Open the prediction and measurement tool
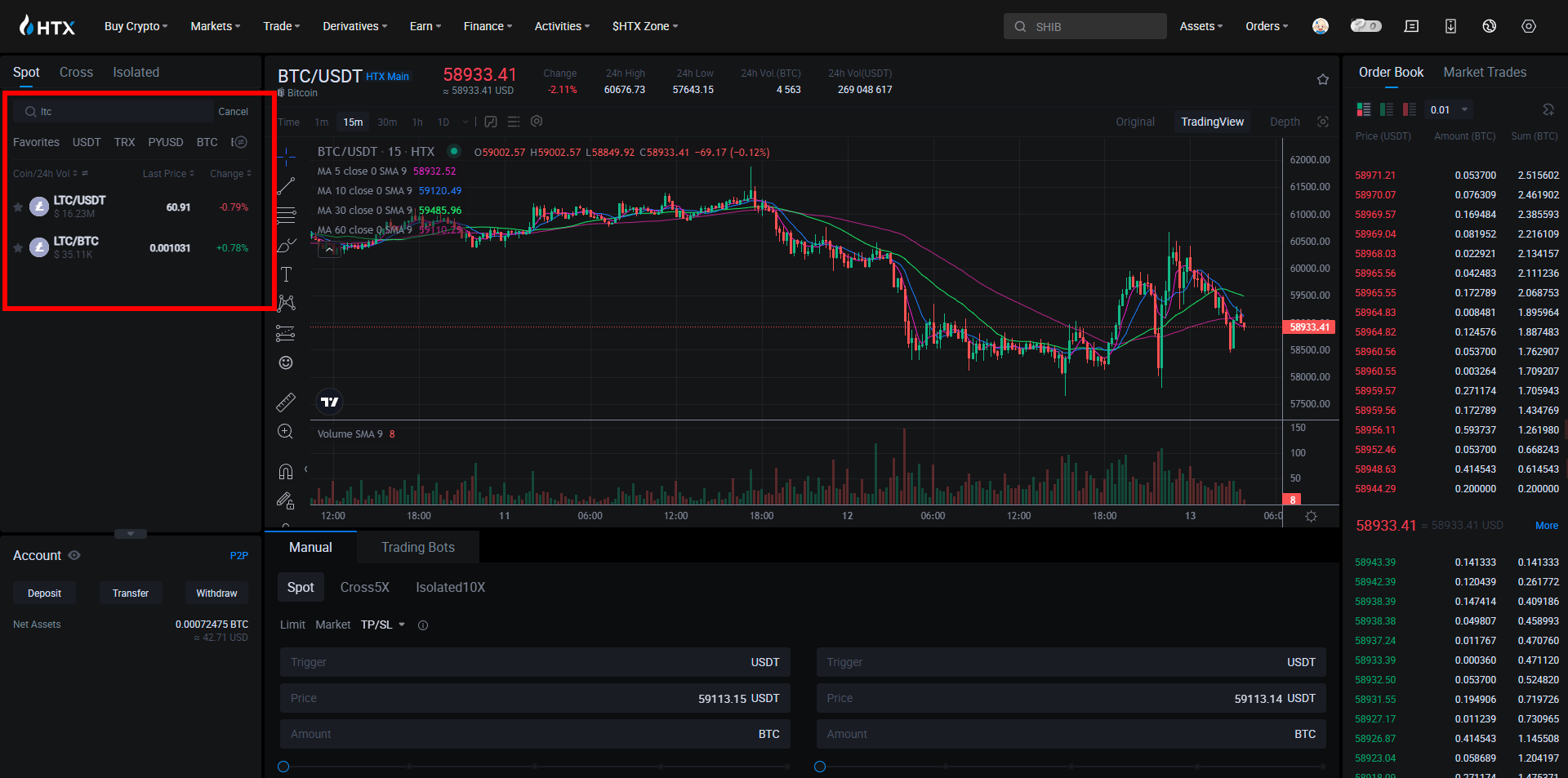This screenshot has height=778, width=1568. pyautogui.click(x=286, y=333)
